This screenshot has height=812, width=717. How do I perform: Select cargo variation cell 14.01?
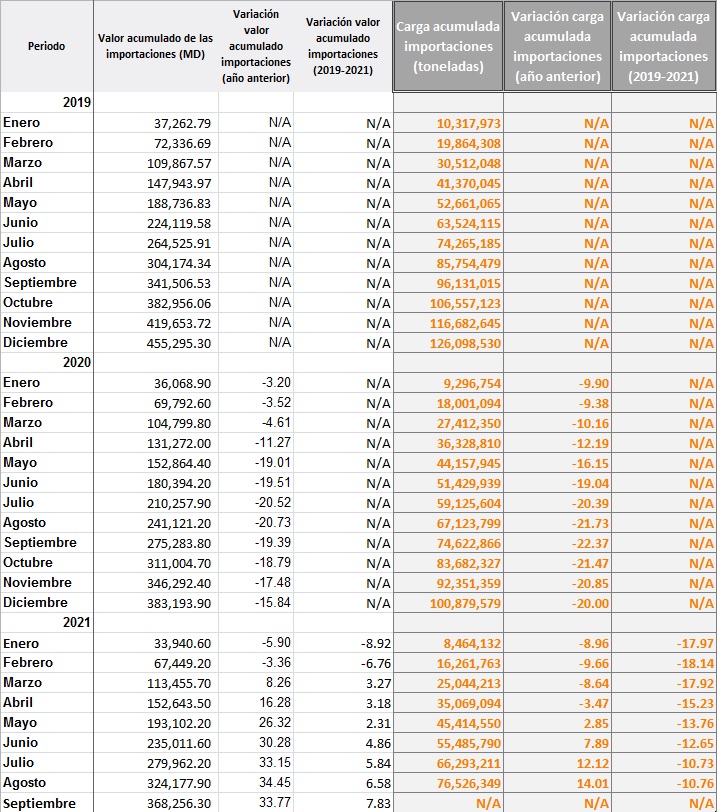(x=558, y=783)
